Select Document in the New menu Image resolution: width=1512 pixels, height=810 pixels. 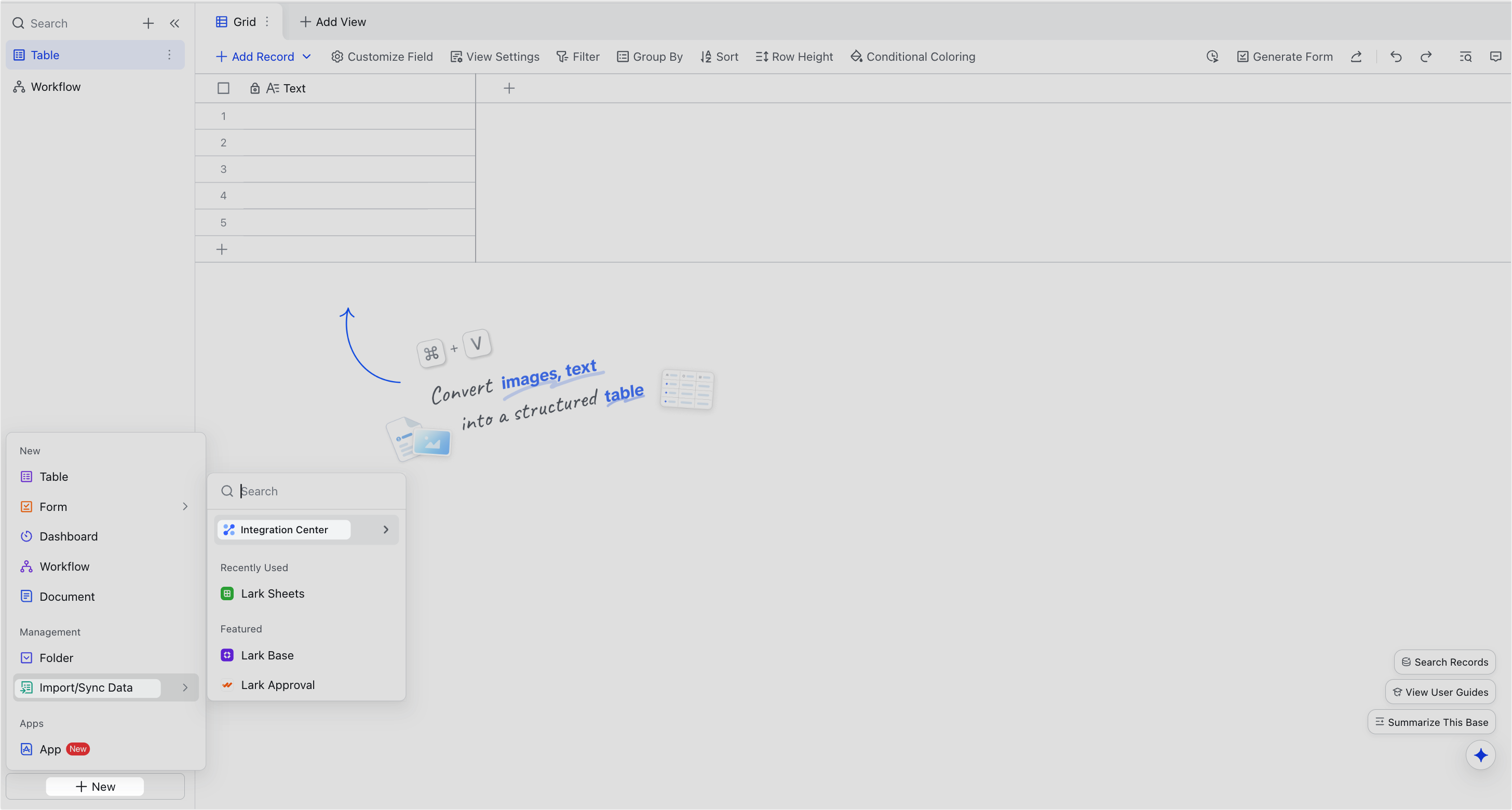[x=105, y=597]
